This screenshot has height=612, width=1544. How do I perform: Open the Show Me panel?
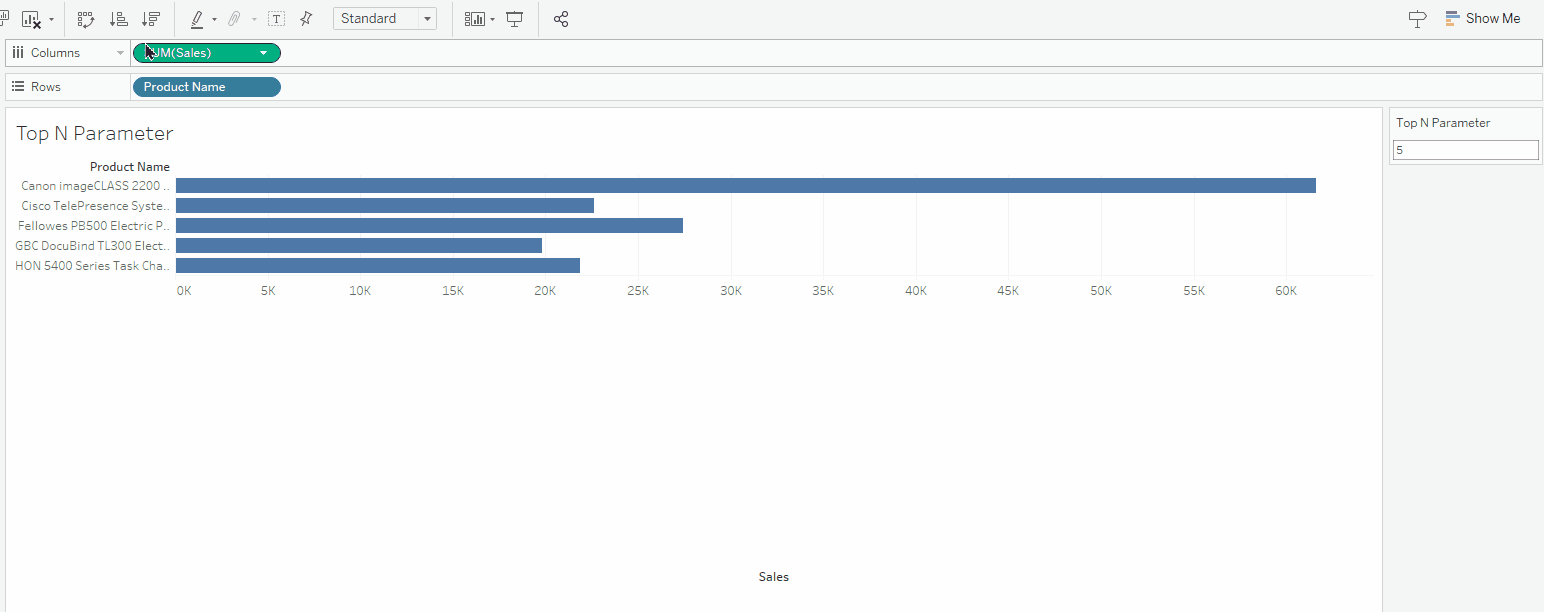[x=1482, y=18]
